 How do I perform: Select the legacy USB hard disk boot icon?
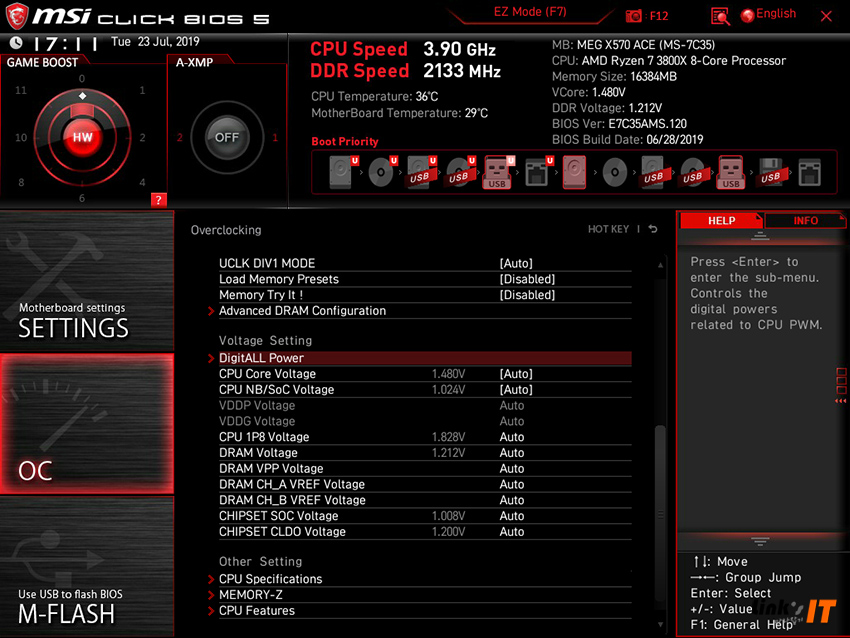tap(653, 172)
